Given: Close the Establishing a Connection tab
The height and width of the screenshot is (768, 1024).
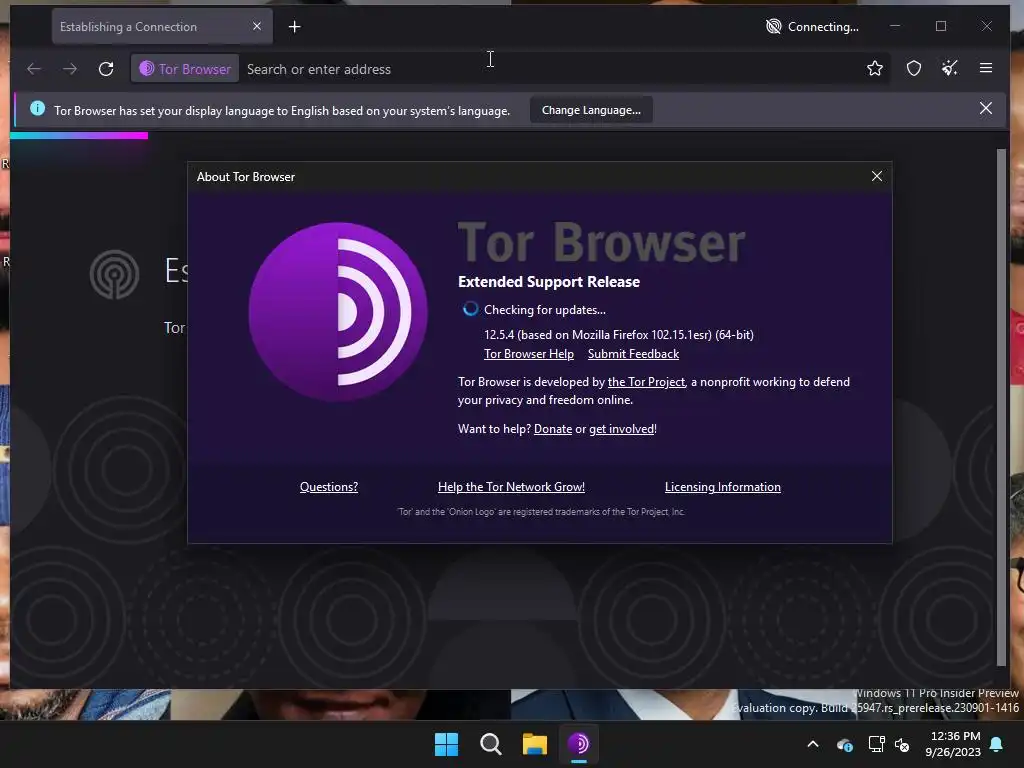Looking at the screenshot, I should [x=257, y=26].
